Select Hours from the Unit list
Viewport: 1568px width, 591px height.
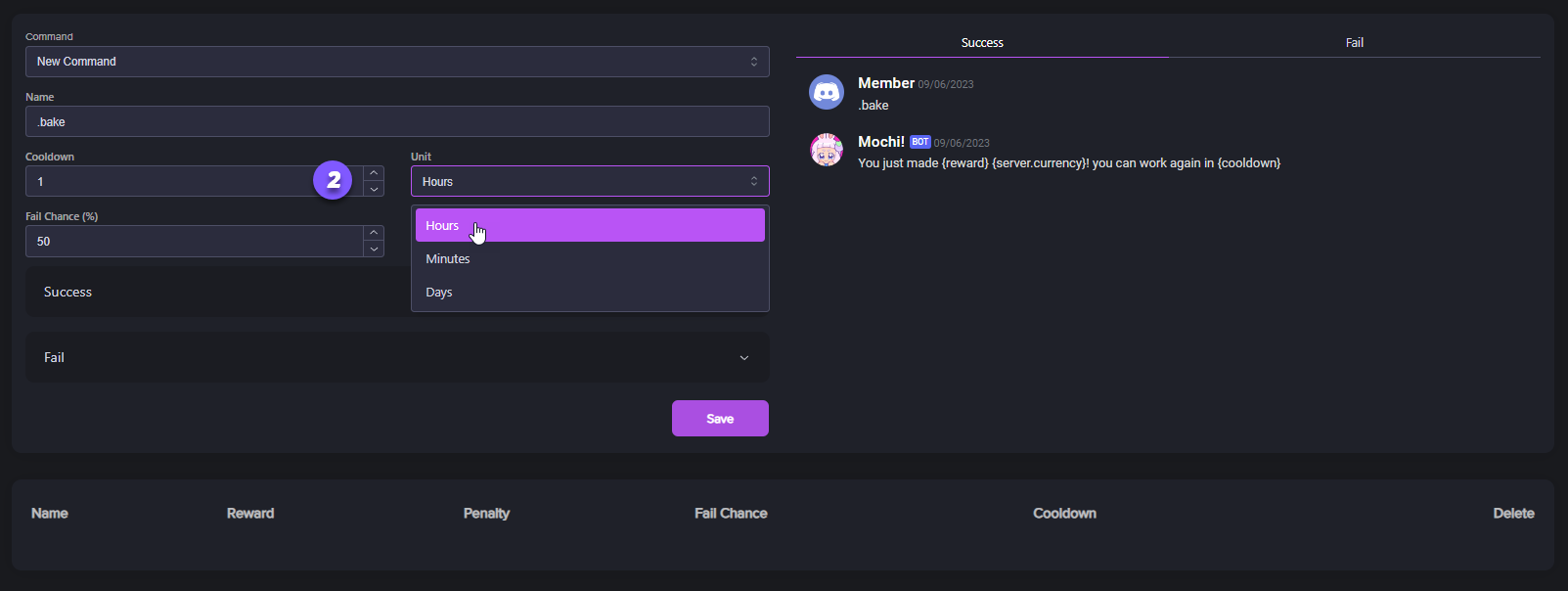pos(589,225)
